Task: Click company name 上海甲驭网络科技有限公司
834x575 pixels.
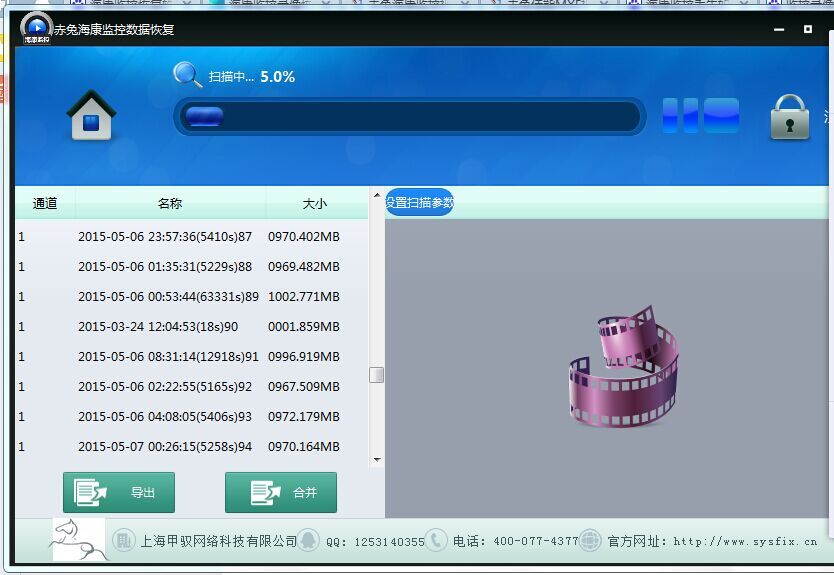Action: coord(219,541)
